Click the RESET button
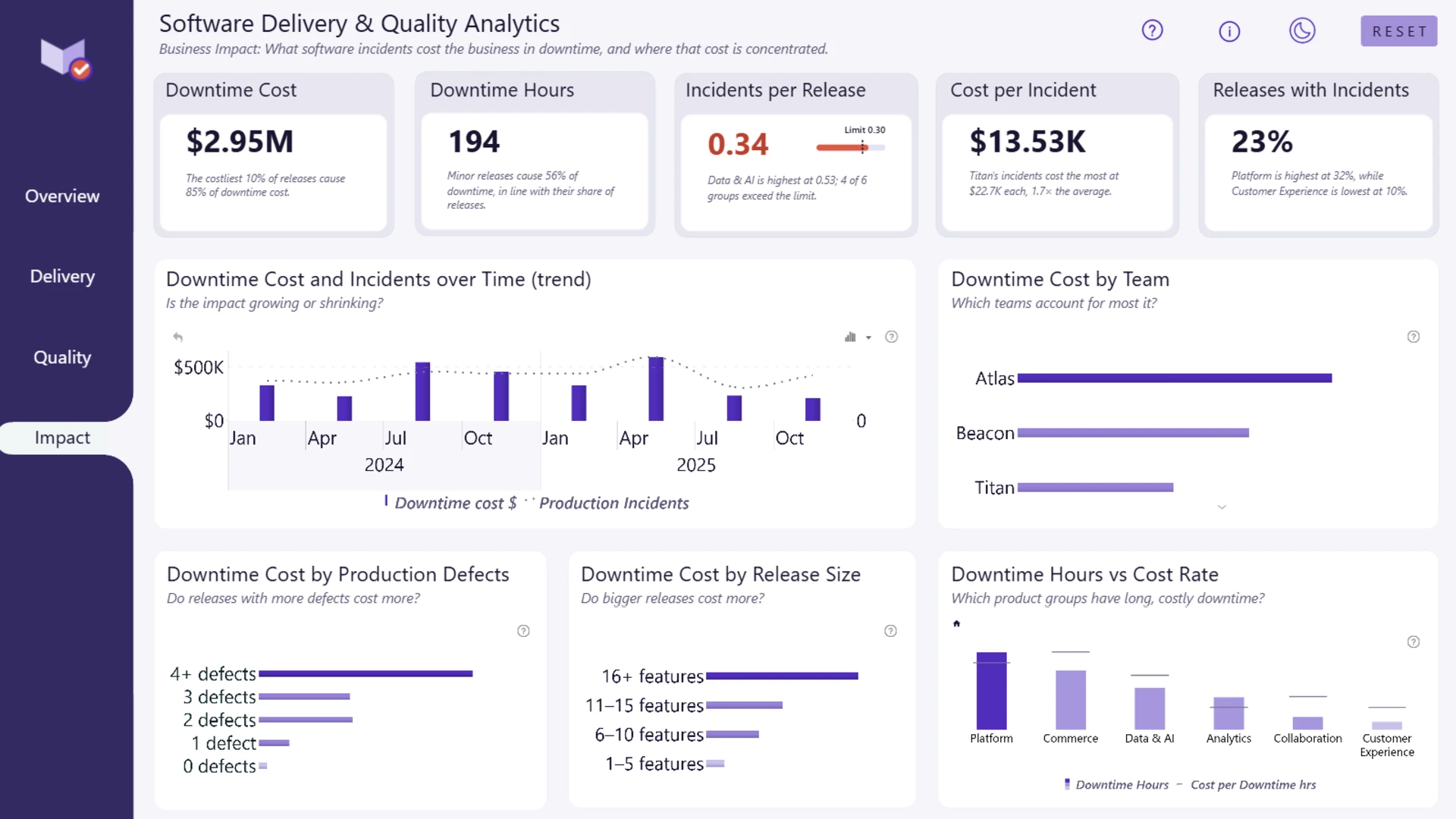The width and height of the screenshot is (1456, 819). (x=1398, y=31)
